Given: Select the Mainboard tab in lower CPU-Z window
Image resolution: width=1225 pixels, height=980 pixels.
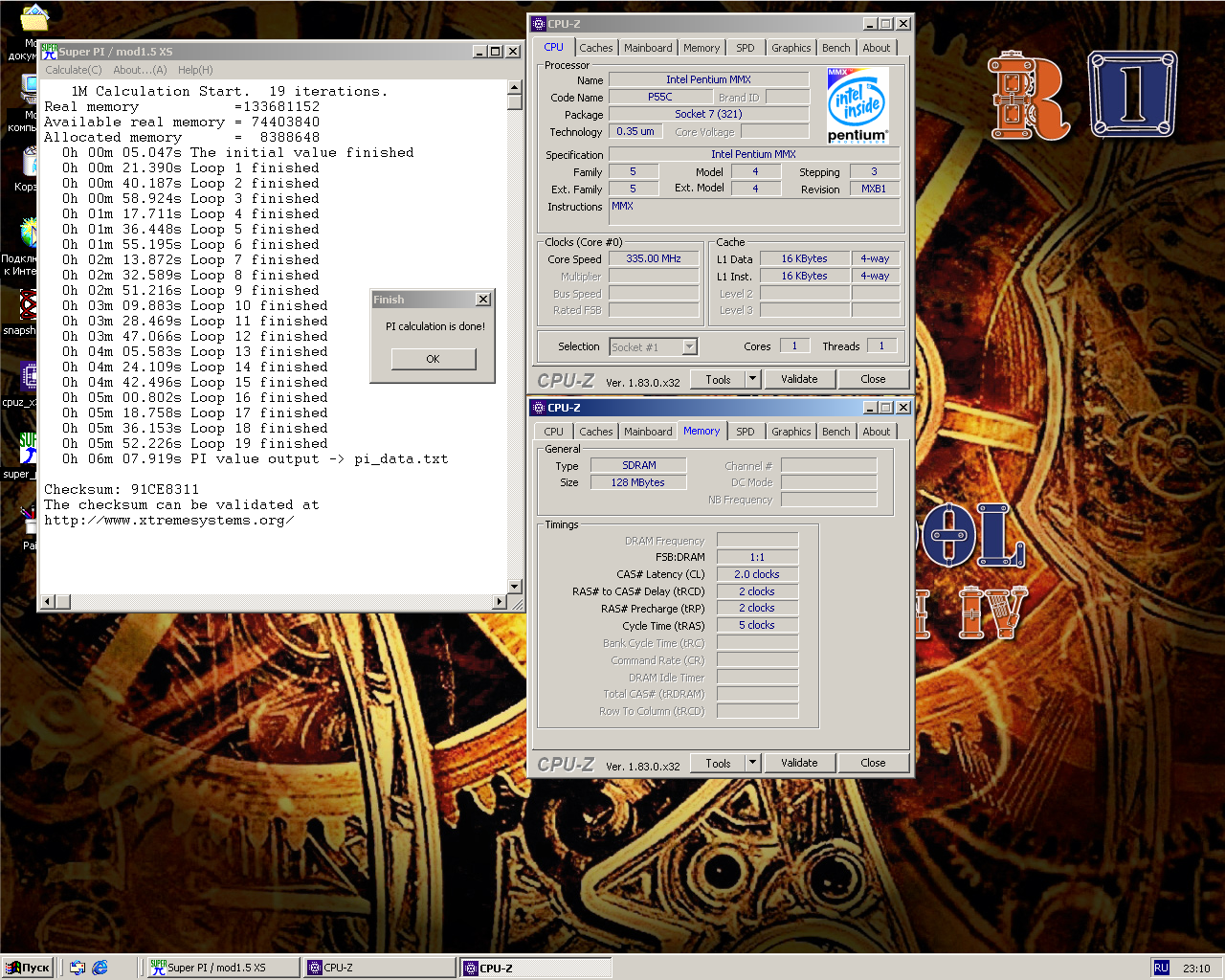Looking at the screenshot, I should click(648, 432).
